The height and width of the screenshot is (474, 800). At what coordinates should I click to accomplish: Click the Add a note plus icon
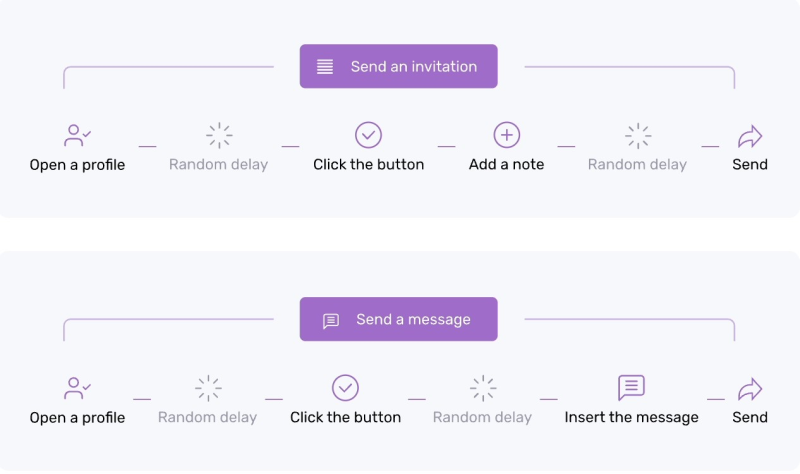507,135
